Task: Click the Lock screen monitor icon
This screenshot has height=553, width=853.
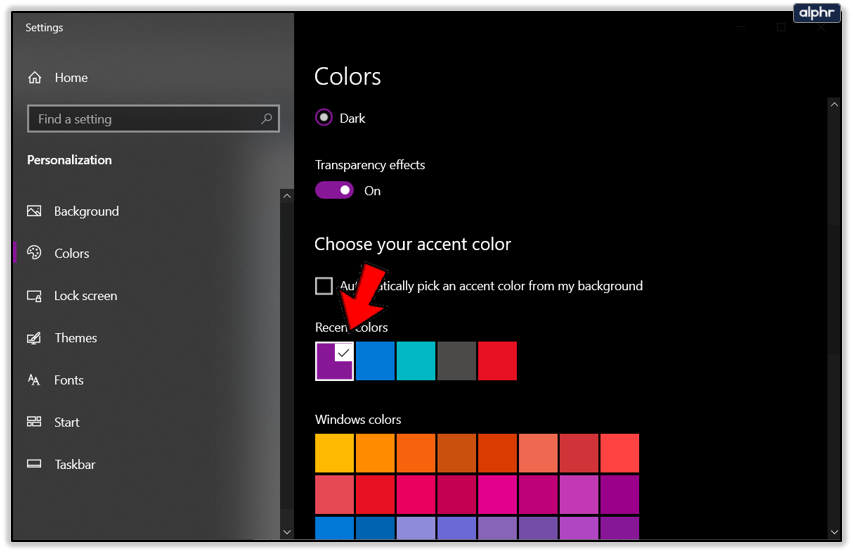Action: [x=35, y=296]
